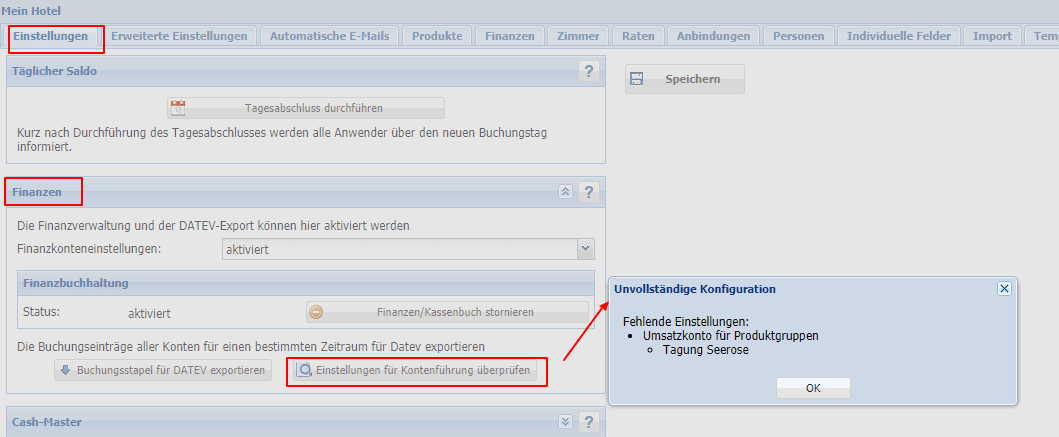Viewport: 1059px width, 437px height.
Task: Switch to Erweiterte Einstellungen tab
Action: (x=179, y=36)
